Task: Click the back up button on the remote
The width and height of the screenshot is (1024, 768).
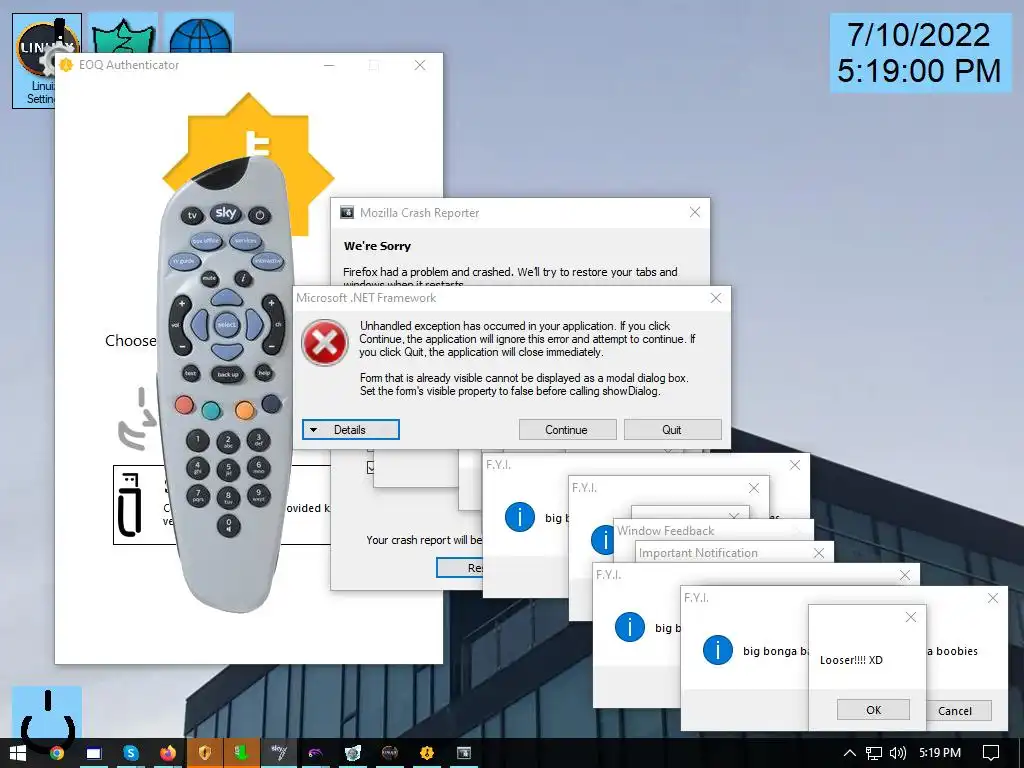Action: (227, 374)
